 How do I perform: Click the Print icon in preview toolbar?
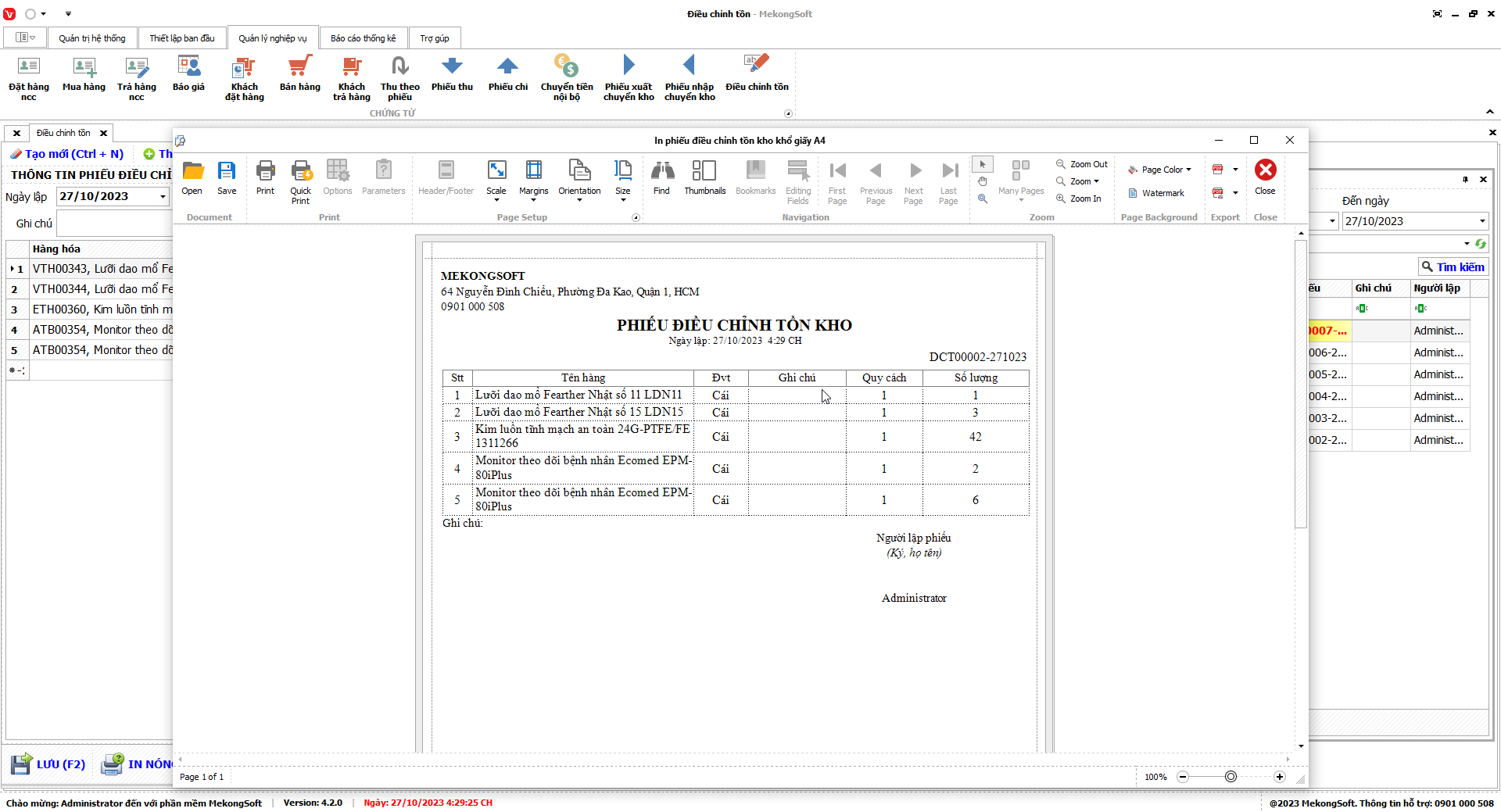coord(265,177)
